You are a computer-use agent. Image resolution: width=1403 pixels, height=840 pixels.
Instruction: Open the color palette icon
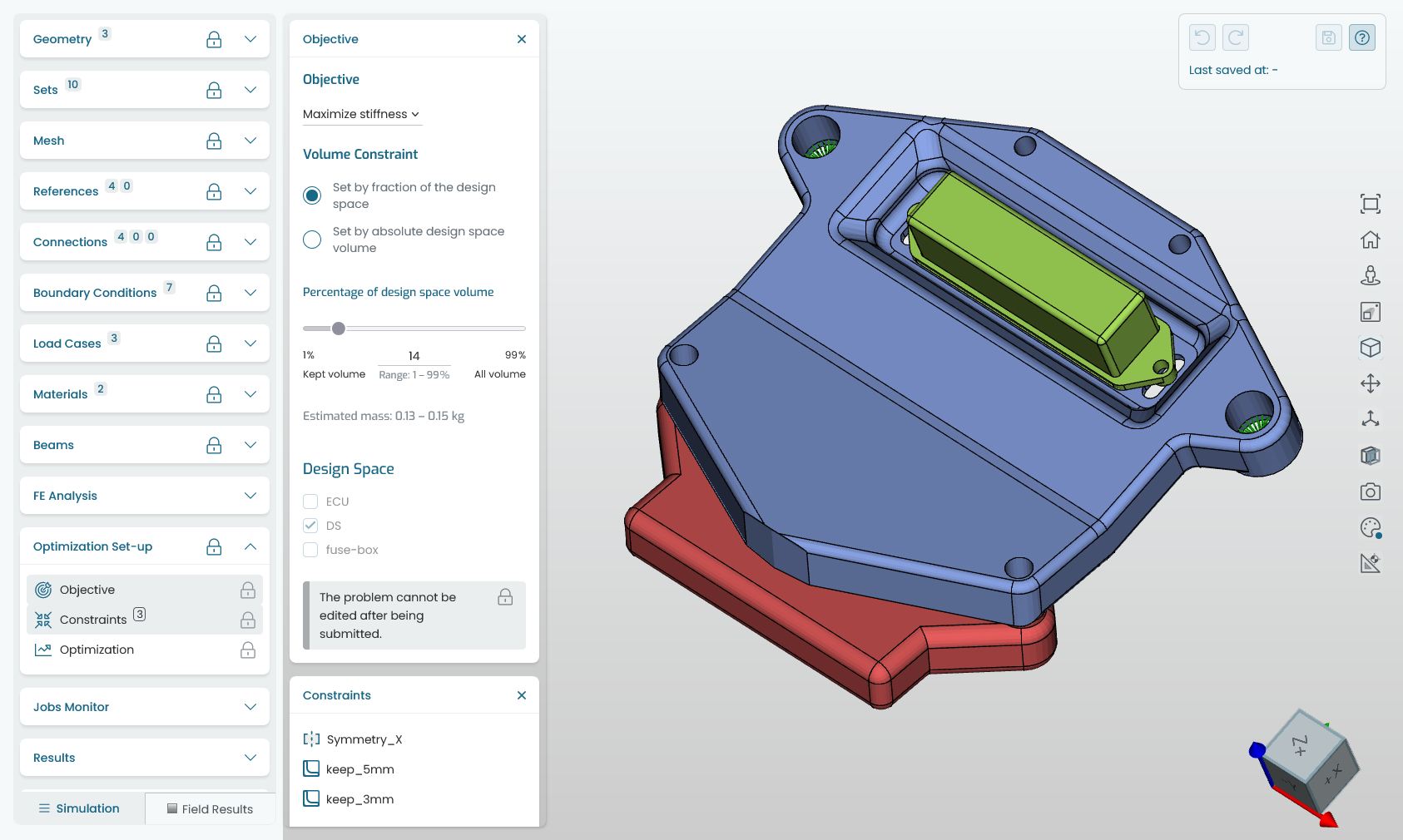point(1371,527)
